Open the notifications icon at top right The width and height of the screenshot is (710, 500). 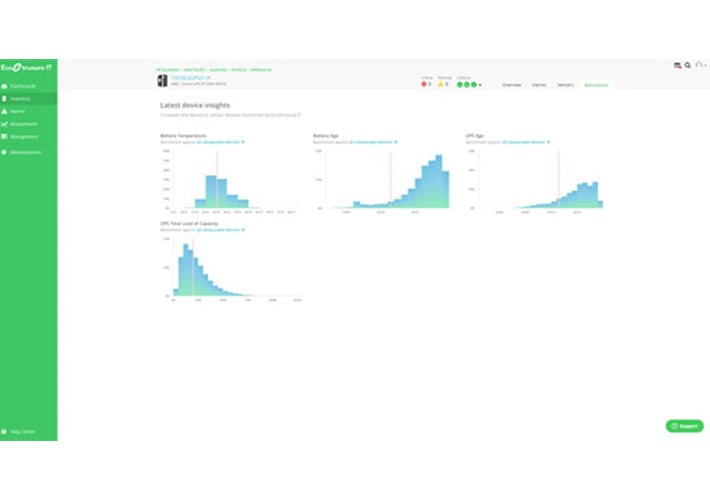(677, 65)
